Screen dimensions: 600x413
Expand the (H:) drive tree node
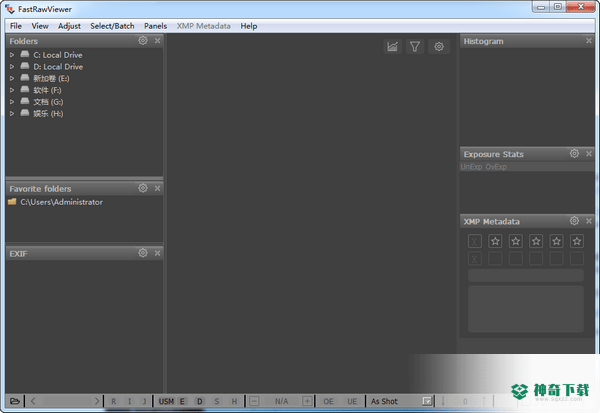point(12,114)
